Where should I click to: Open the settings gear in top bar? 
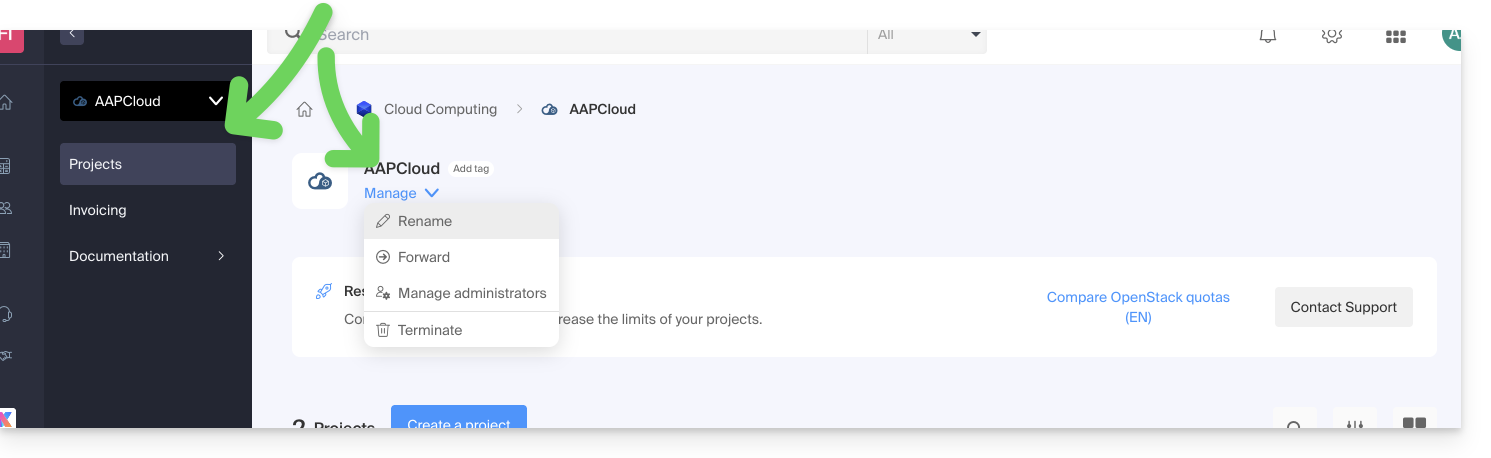click(x=1331, y=36)
